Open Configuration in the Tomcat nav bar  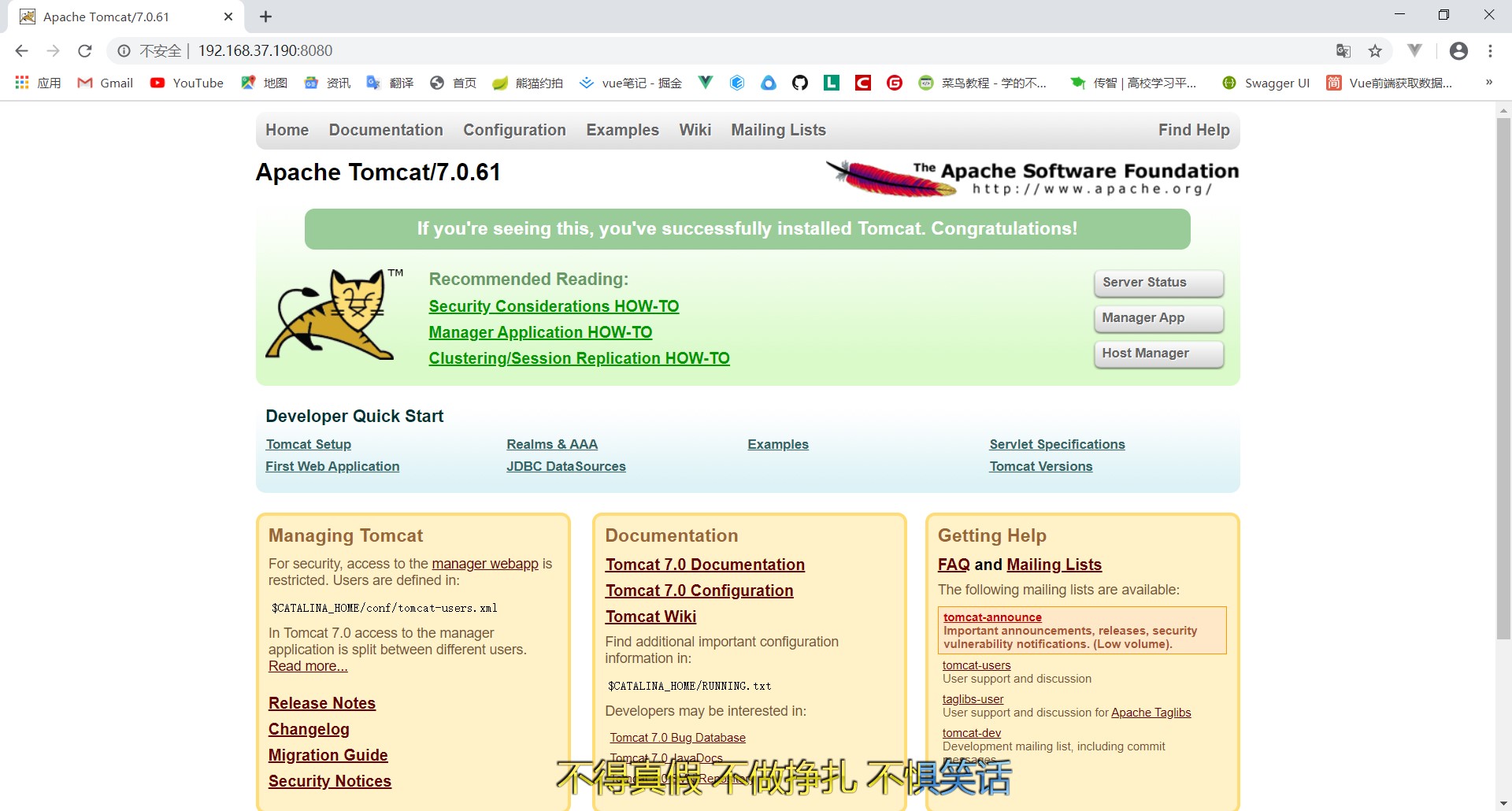(x=514, y=130)
